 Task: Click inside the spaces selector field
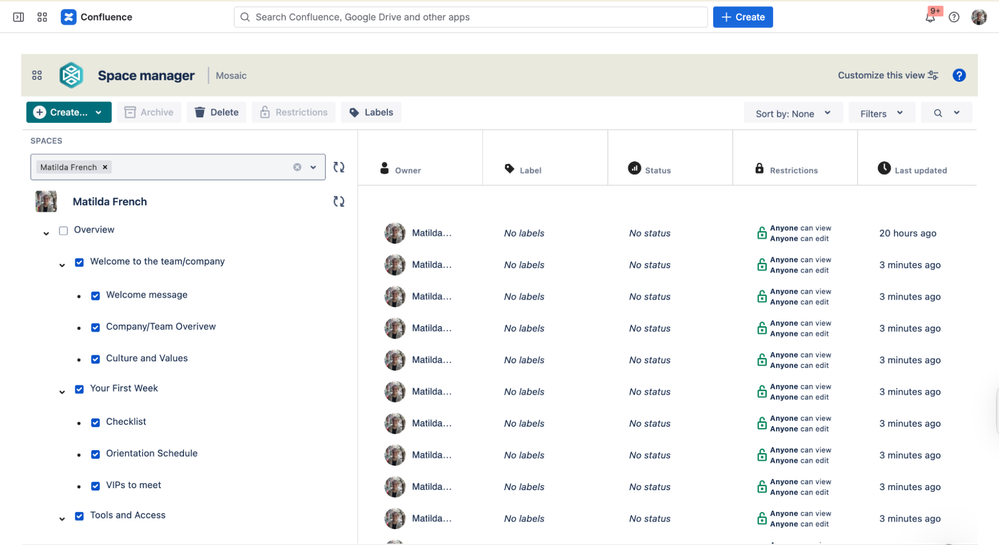coord(178,167)
